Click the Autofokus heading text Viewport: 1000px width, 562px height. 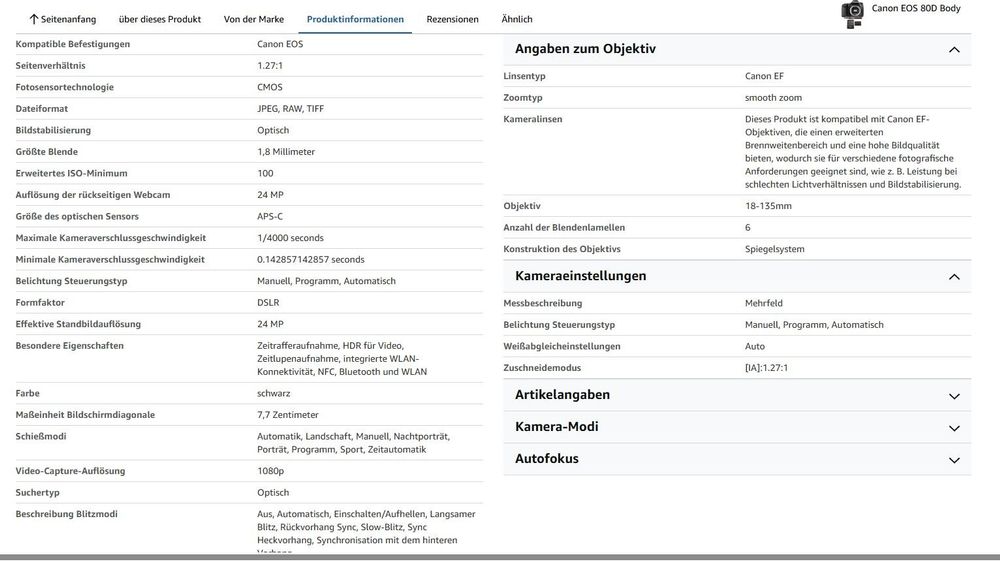coord(547,459)
